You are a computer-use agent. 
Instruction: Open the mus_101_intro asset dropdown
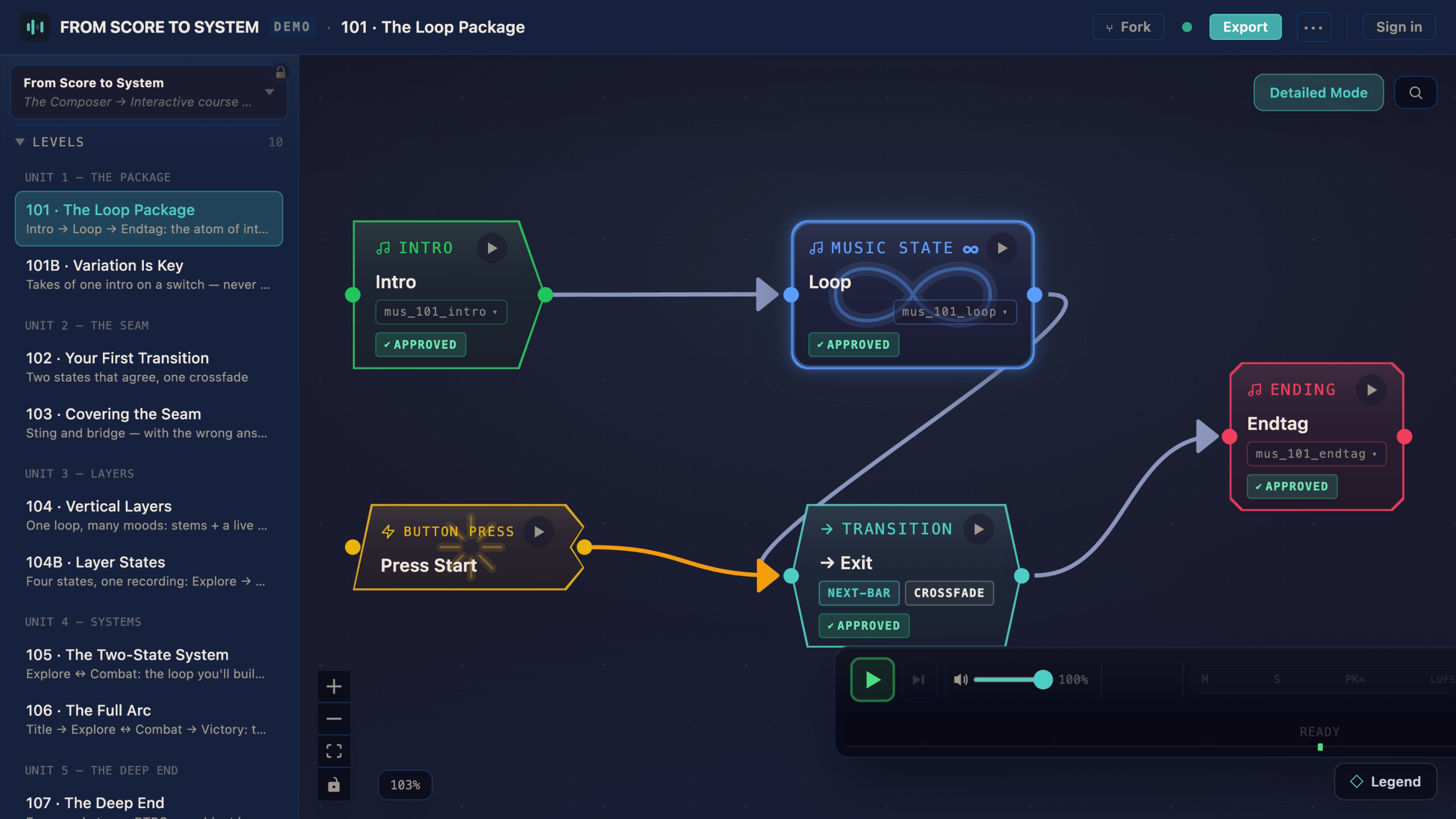(441, 312)
